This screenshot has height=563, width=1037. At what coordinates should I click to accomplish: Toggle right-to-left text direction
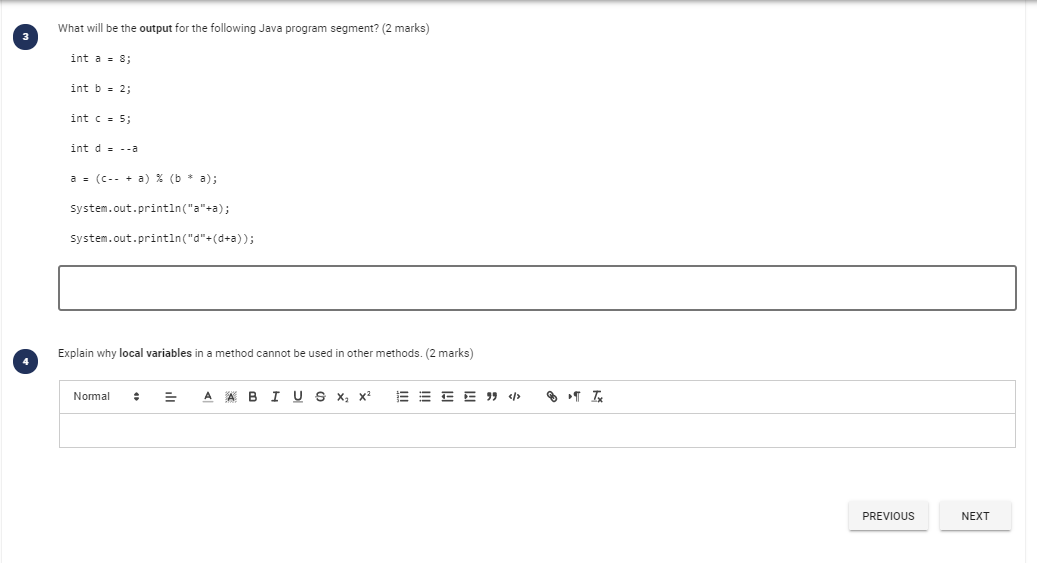pyautogui.click(x=574, y=397)
